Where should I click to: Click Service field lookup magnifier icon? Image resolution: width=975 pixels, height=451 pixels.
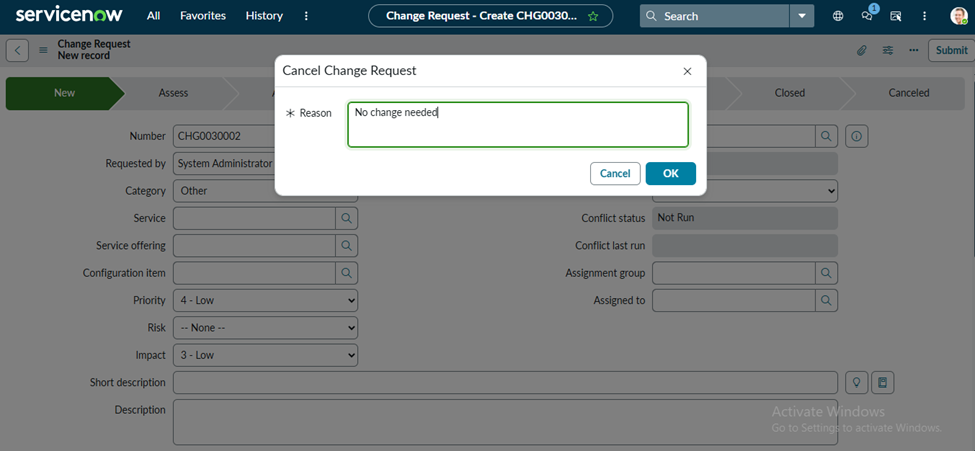point(346,218)
